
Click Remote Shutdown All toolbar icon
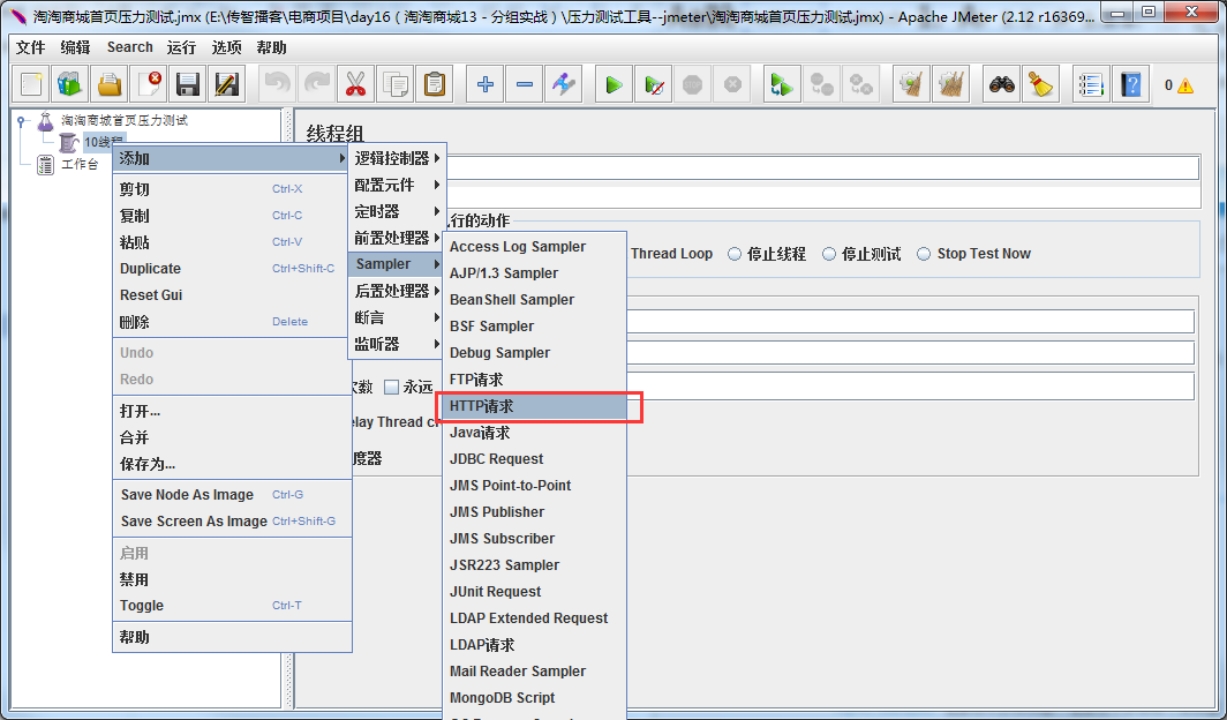(x=861, y=84)
